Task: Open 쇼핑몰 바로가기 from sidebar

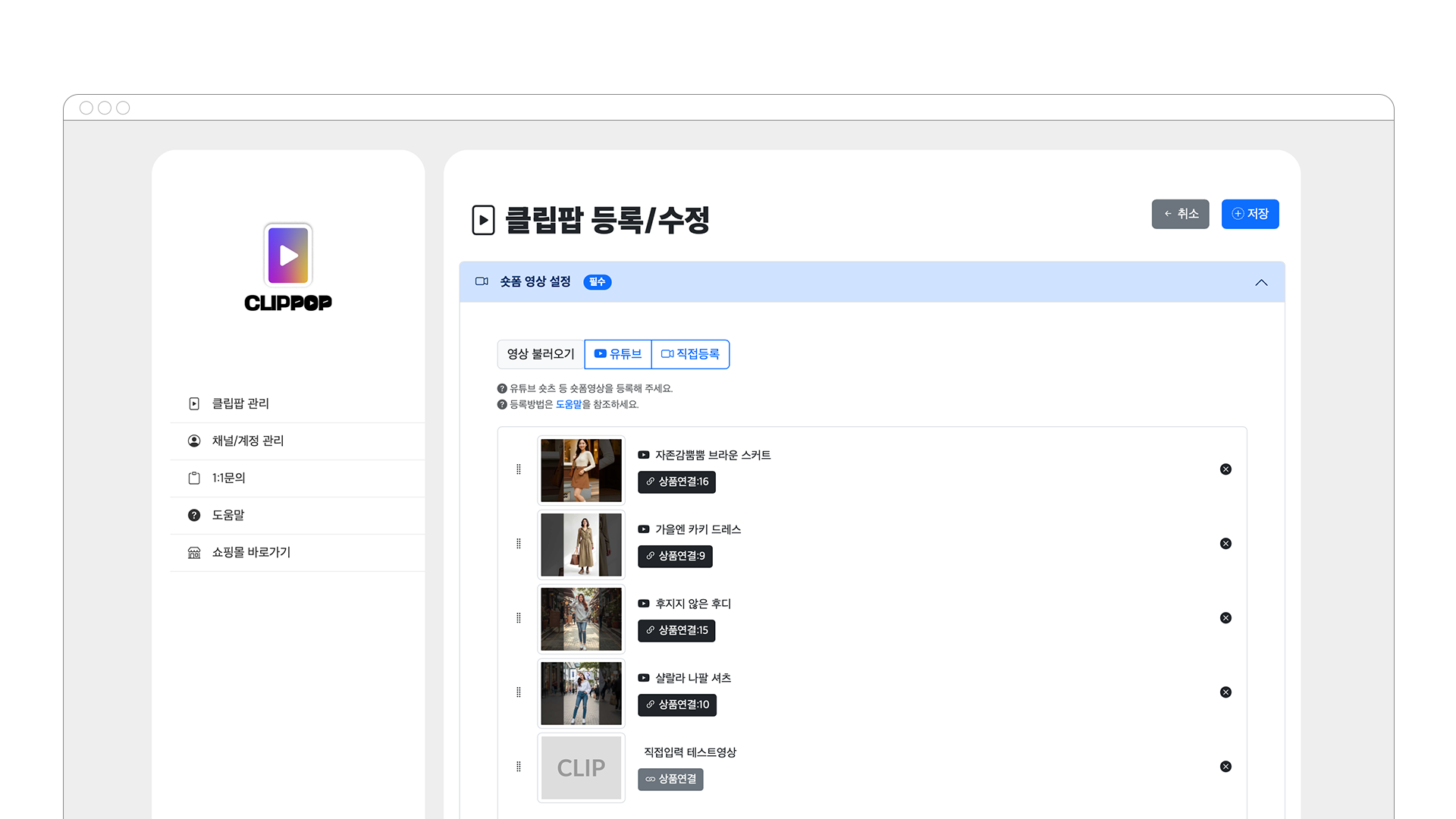Action: 251,552
